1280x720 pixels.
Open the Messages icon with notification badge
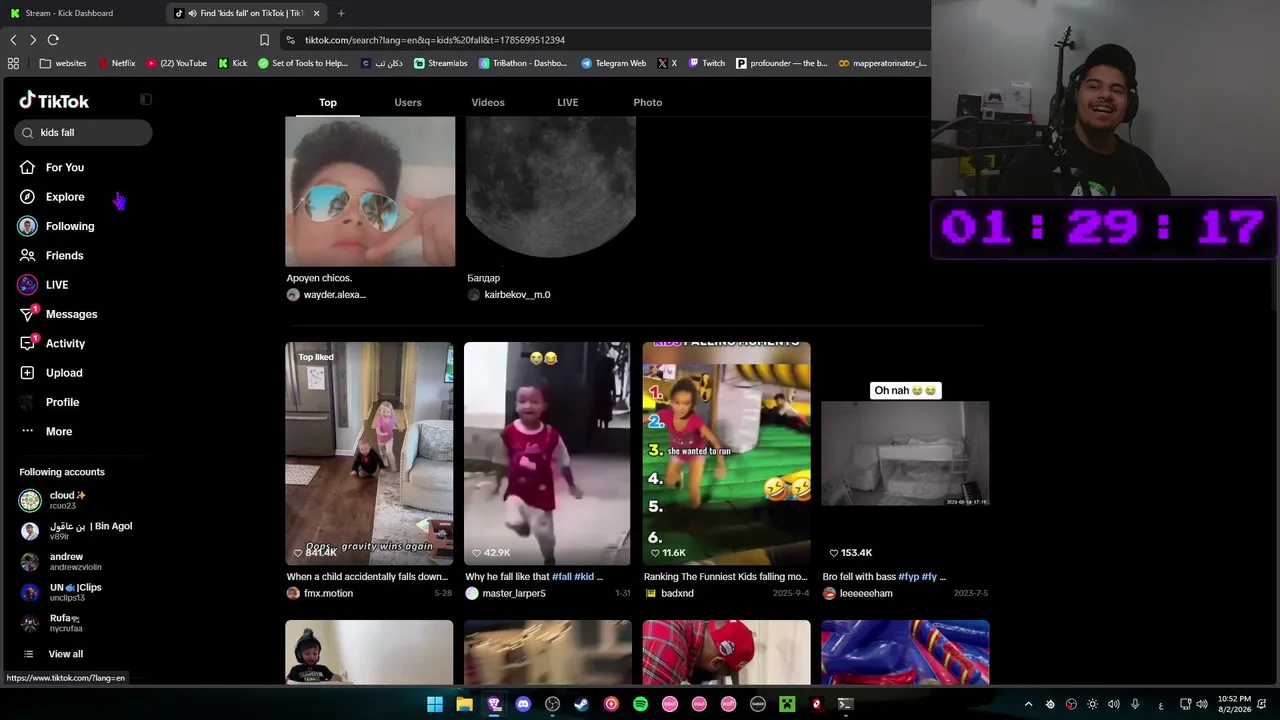tap(27, 314)
